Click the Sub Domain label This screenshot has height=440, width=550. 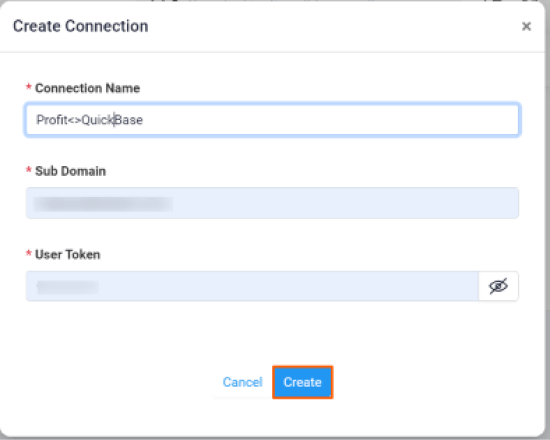click(x=70, y=171)
